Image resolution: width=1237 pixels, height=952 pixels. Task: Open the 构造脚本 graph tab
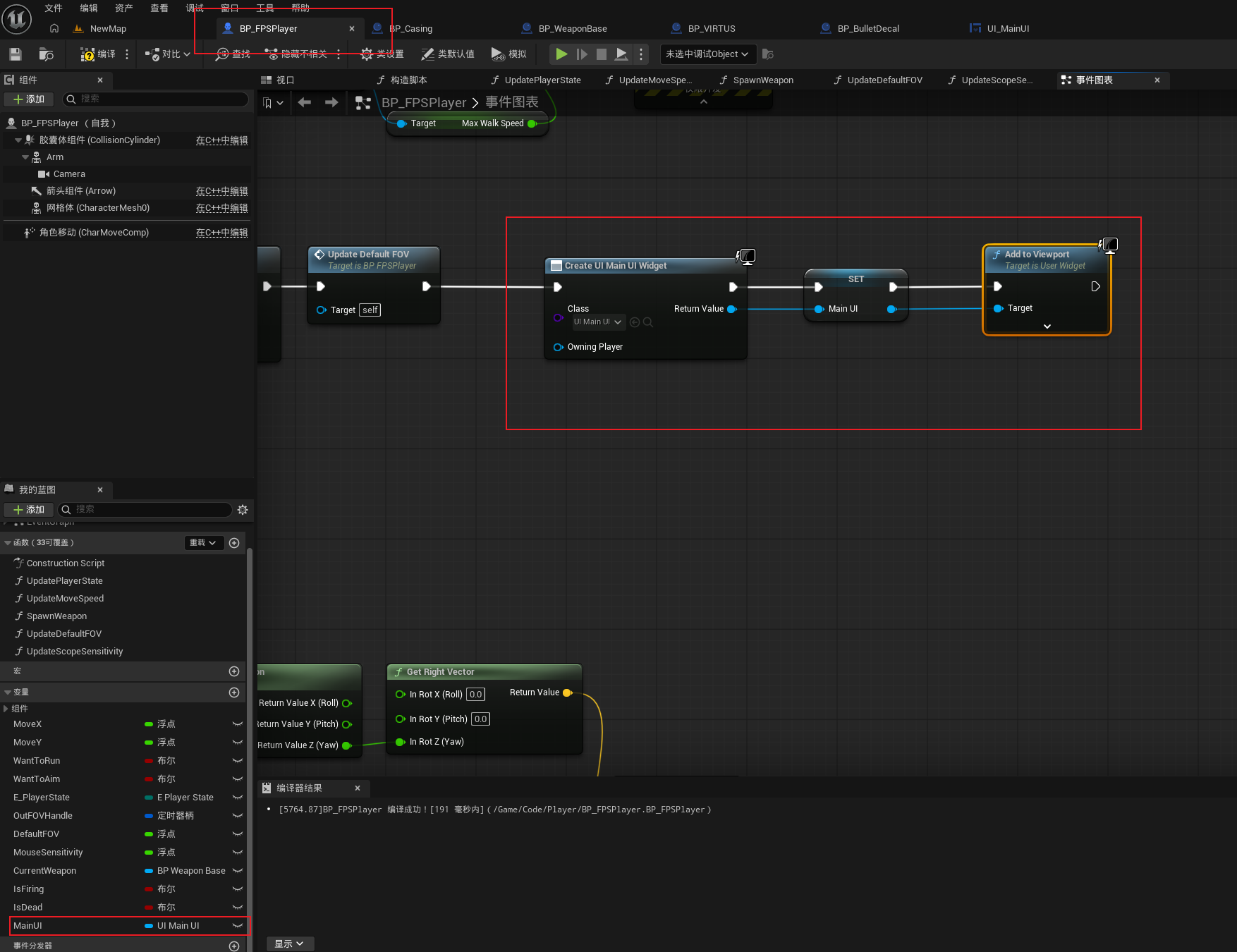point(408,80)
